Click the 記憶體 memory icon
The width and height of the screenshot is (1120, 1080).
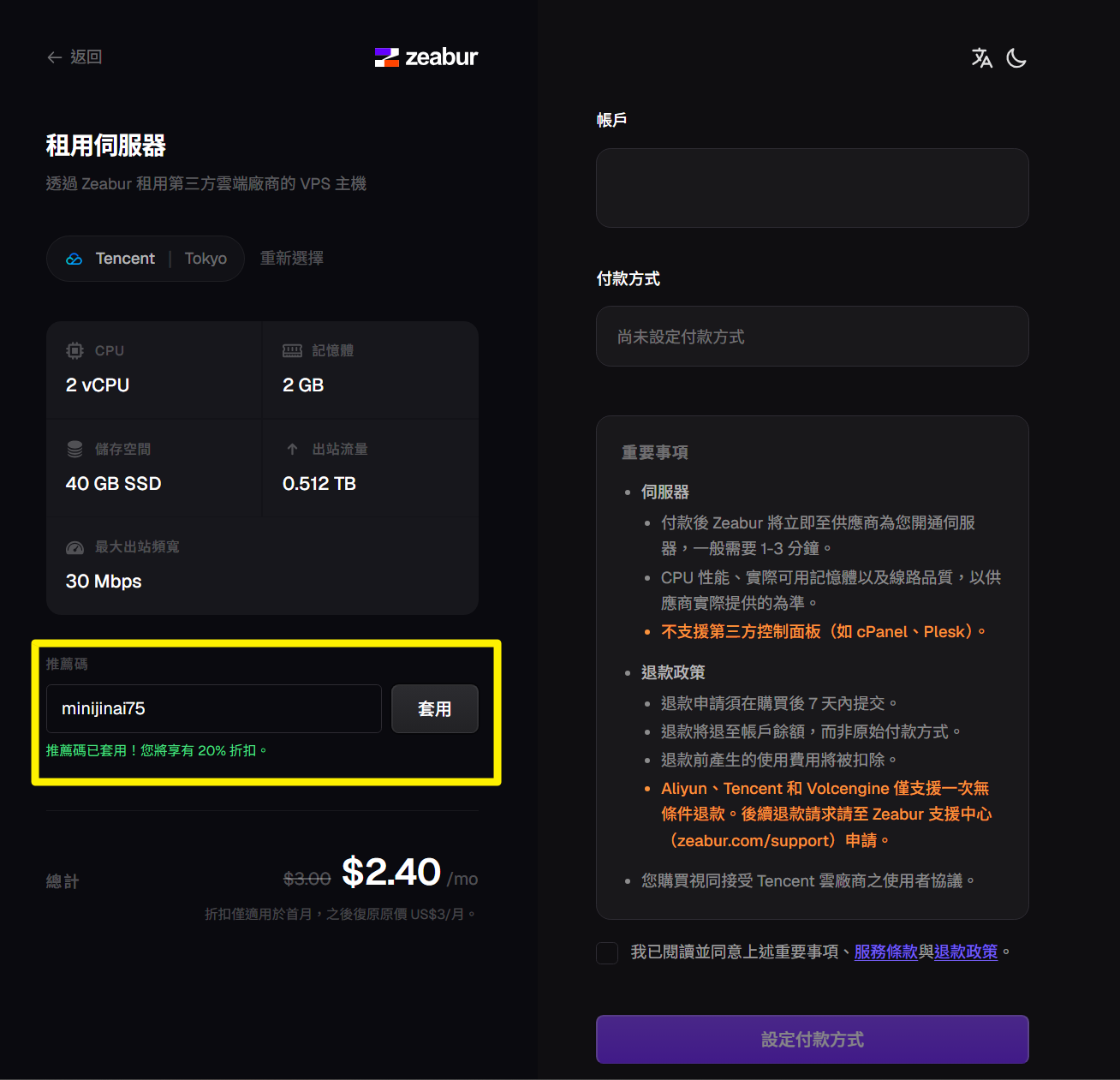pyautogui.click(x=293, y=350)
